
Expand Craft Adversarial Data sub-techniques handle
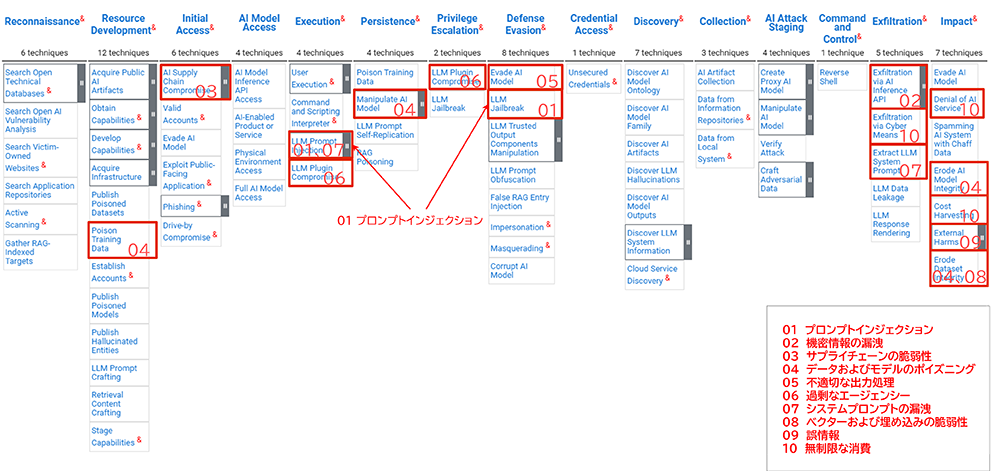click(810, 179)
